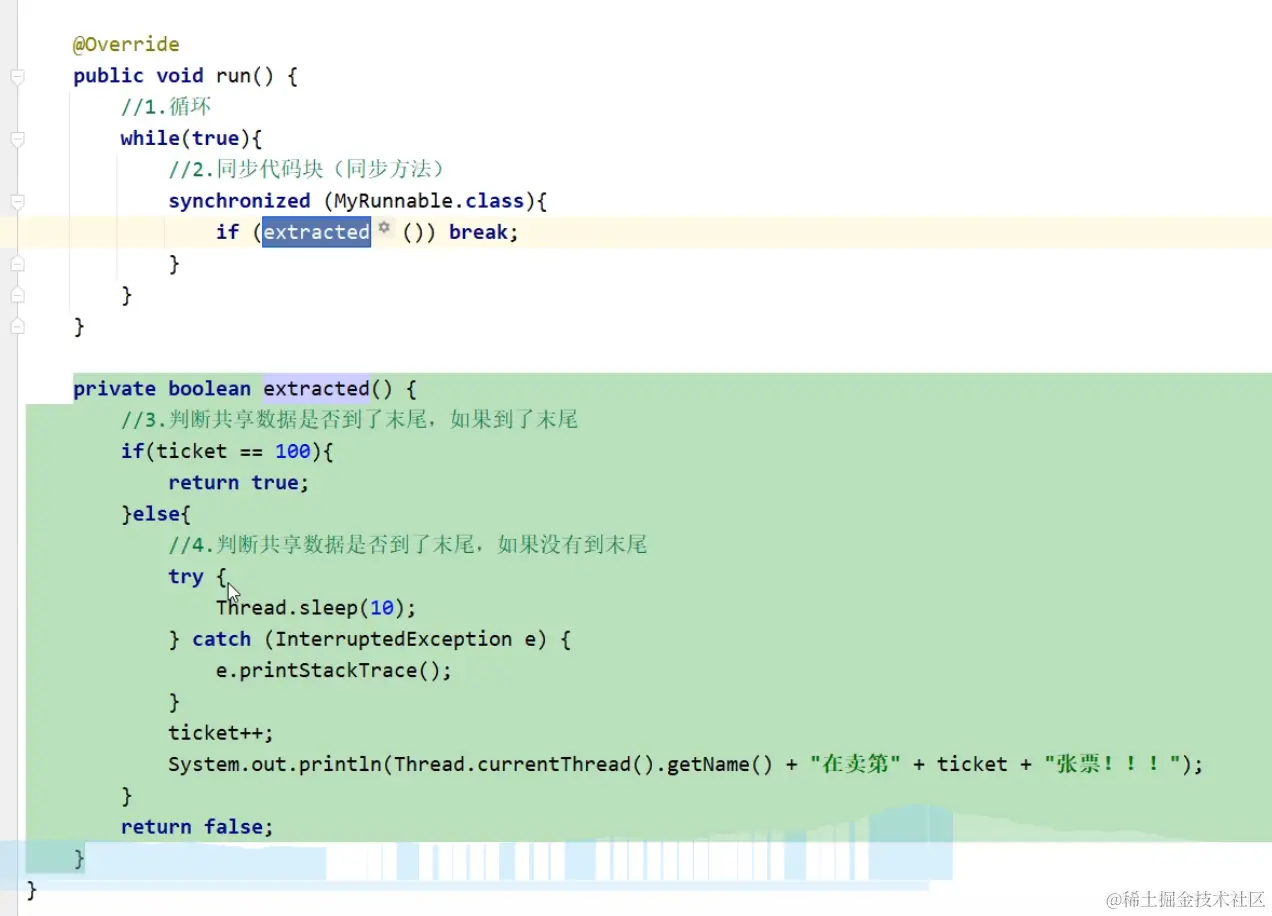1272x916 pixels.
Task: Click the comment //4. 如果没有到末尾
Action: coord(408,545)
